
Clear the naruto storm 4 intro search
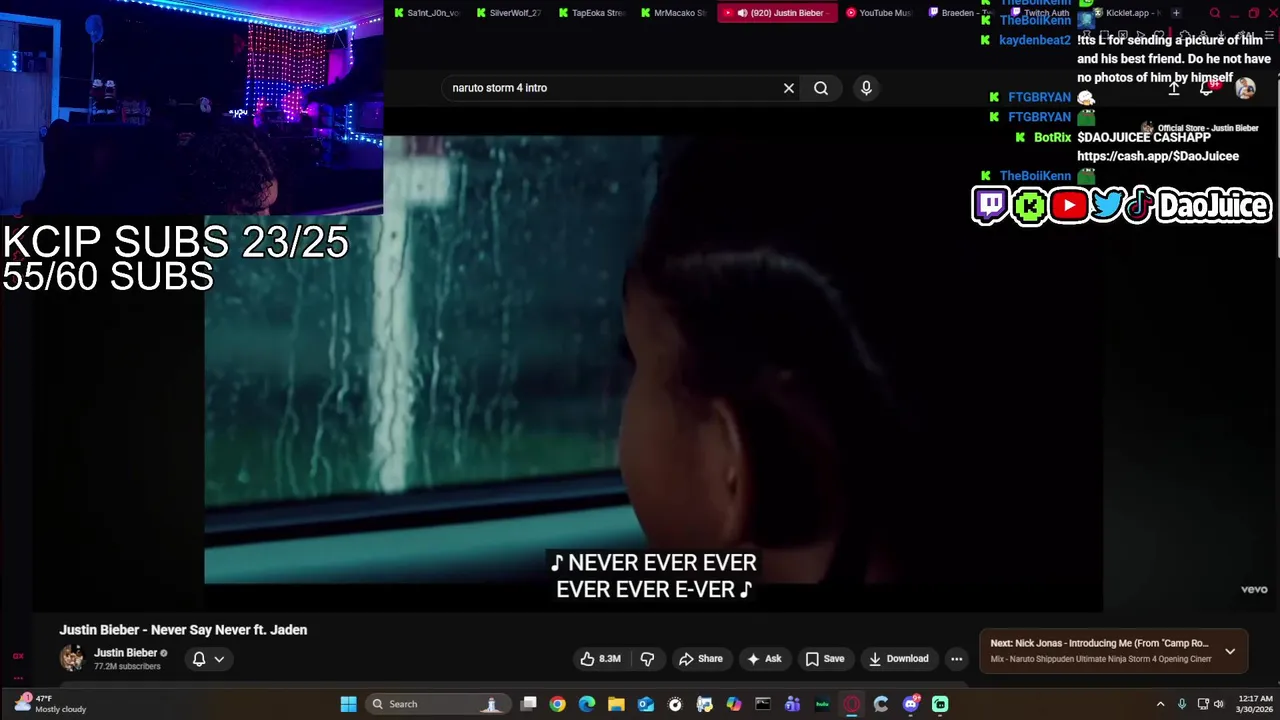click(x=789, y=88)
